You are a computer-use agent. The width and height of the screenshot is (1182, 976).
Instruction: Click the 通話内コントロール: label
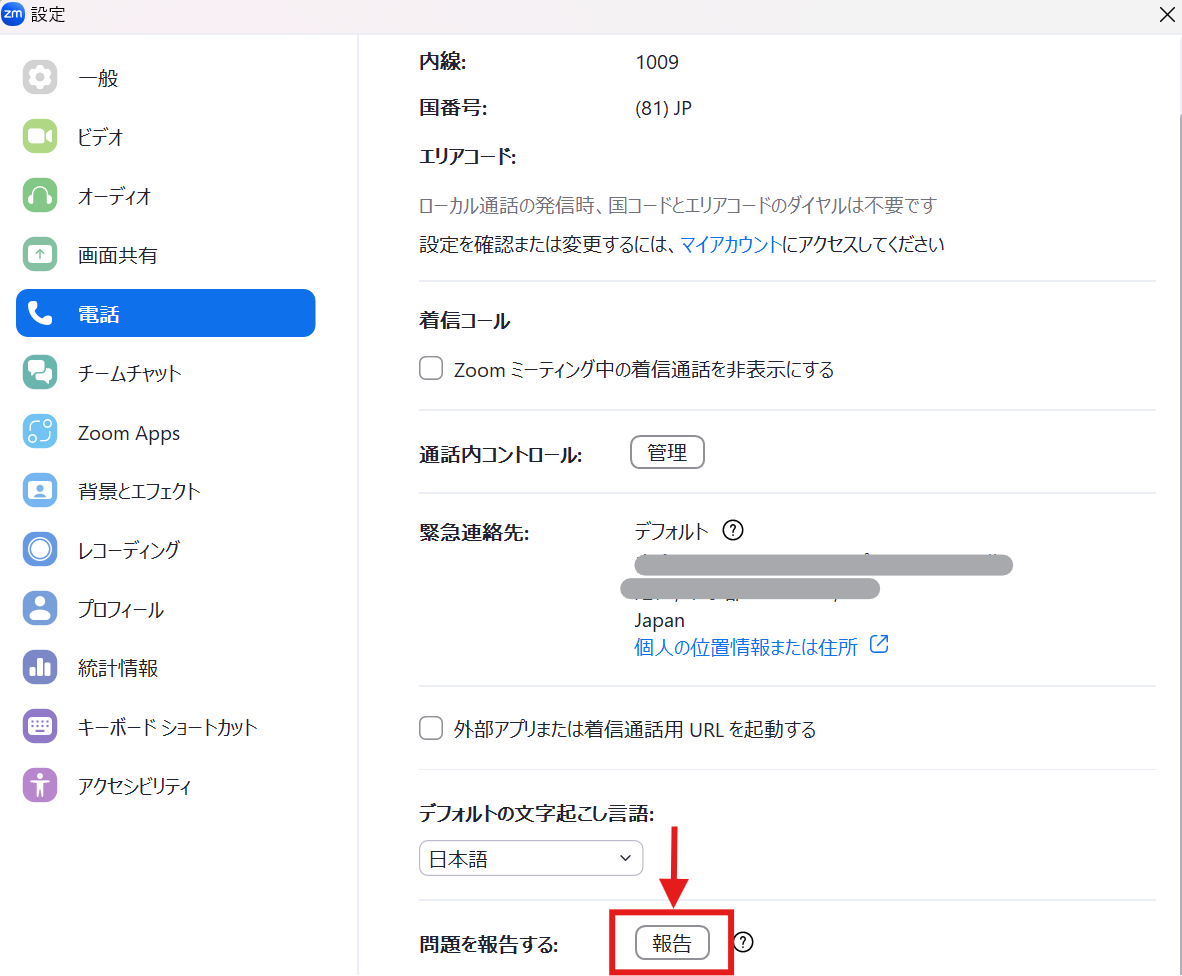[x=501, y=454]
